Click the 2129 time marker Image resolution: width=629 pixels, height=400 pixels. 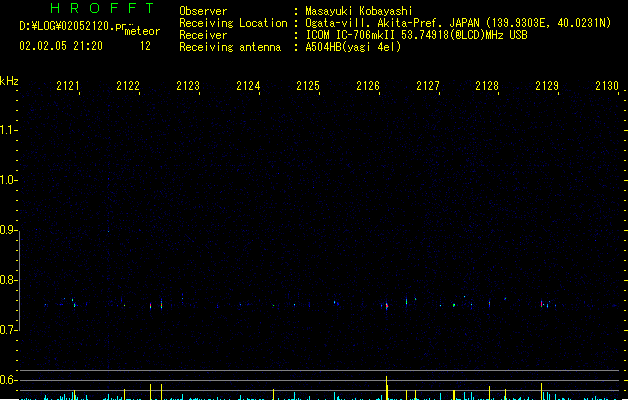click(x=547, y=86)
